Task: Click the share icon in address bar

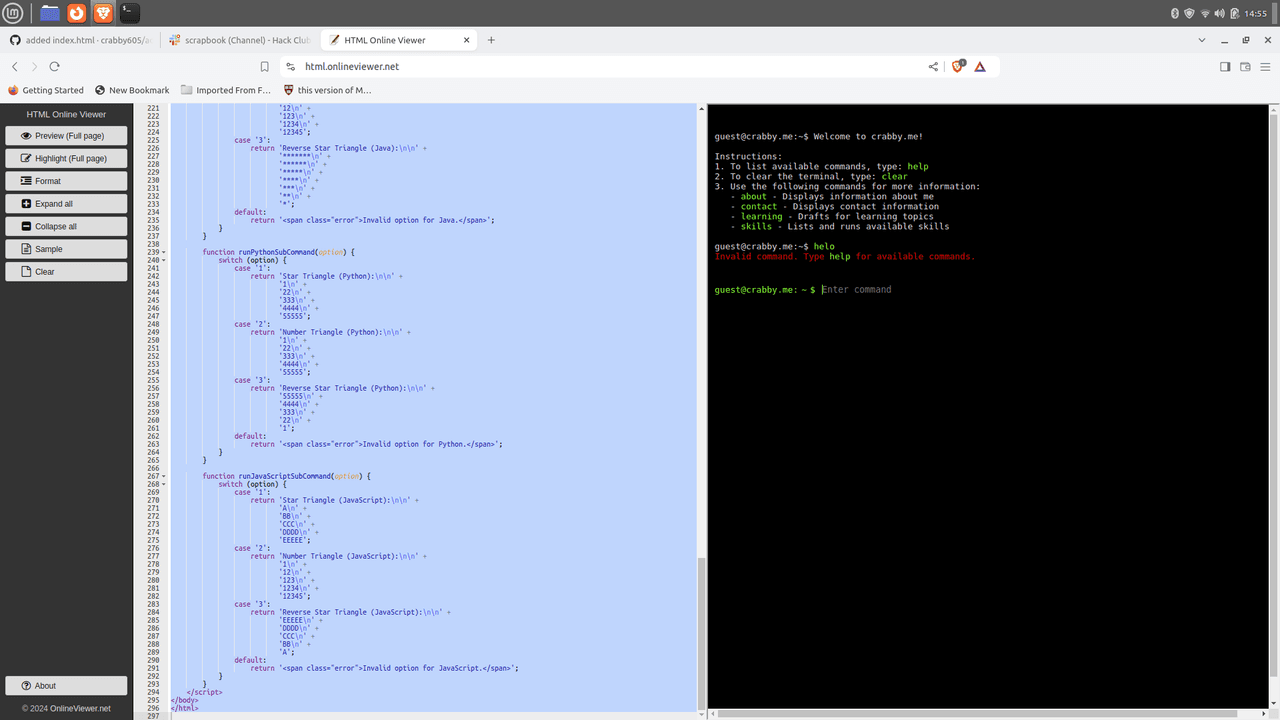Action: click(x=933, y=66)
